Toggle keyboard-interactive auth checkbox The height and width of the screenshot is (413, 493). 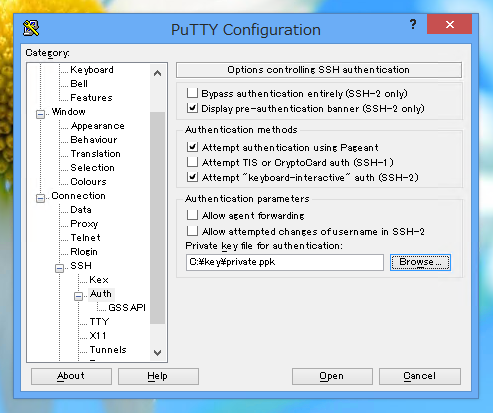192,177
